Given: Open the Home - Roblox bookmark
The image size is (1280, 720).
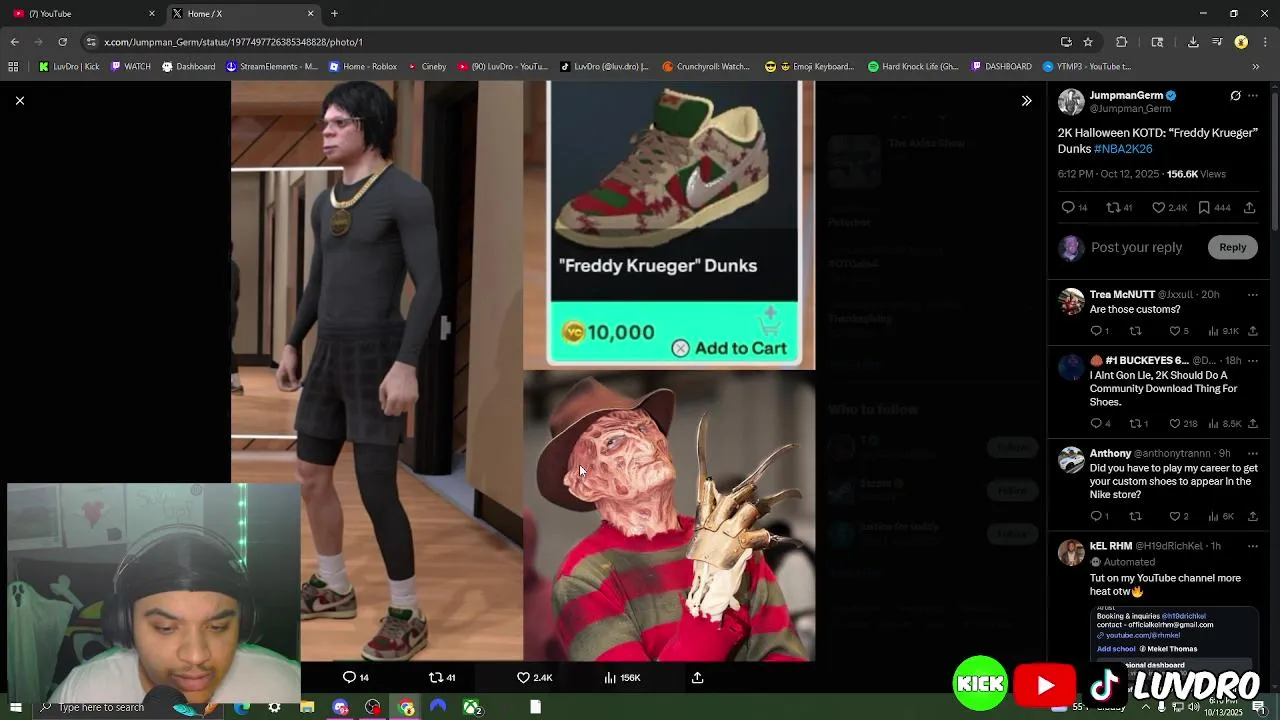Looking at the screenshot, I should tap(363, 67).
